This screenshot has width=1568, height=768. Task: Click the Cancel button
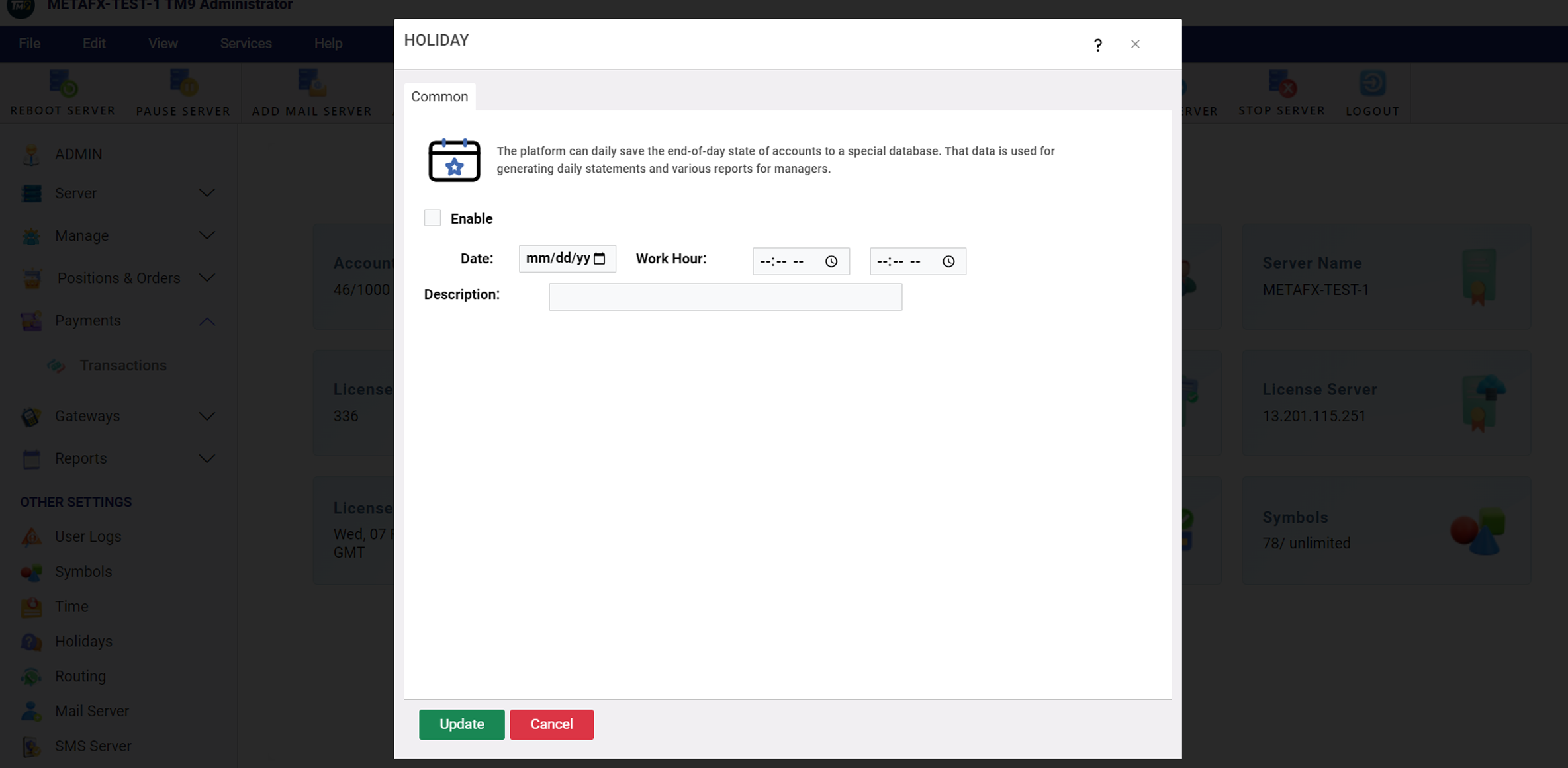(x=551, y=724)
